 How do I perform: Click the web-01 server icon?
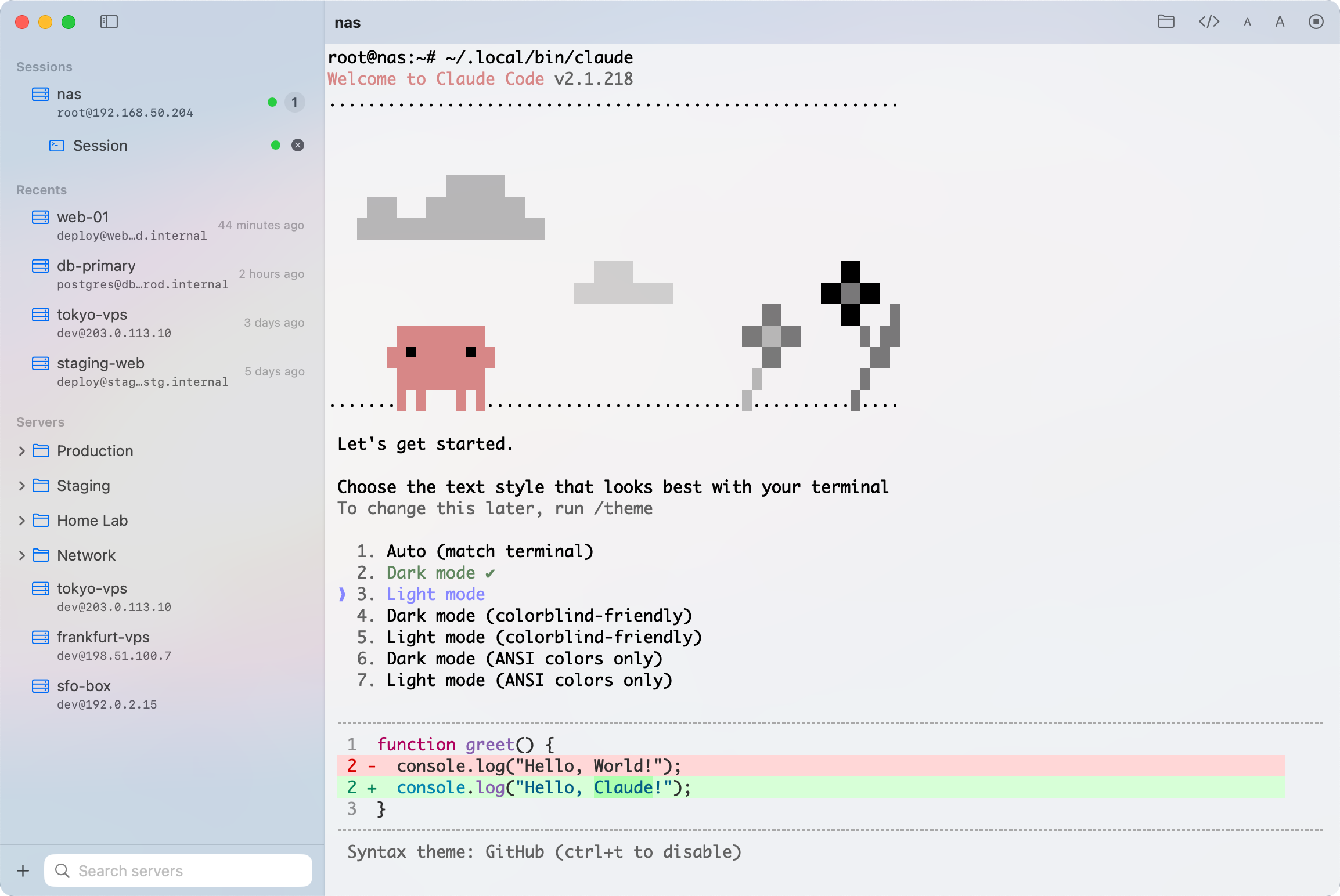point(41,217)
